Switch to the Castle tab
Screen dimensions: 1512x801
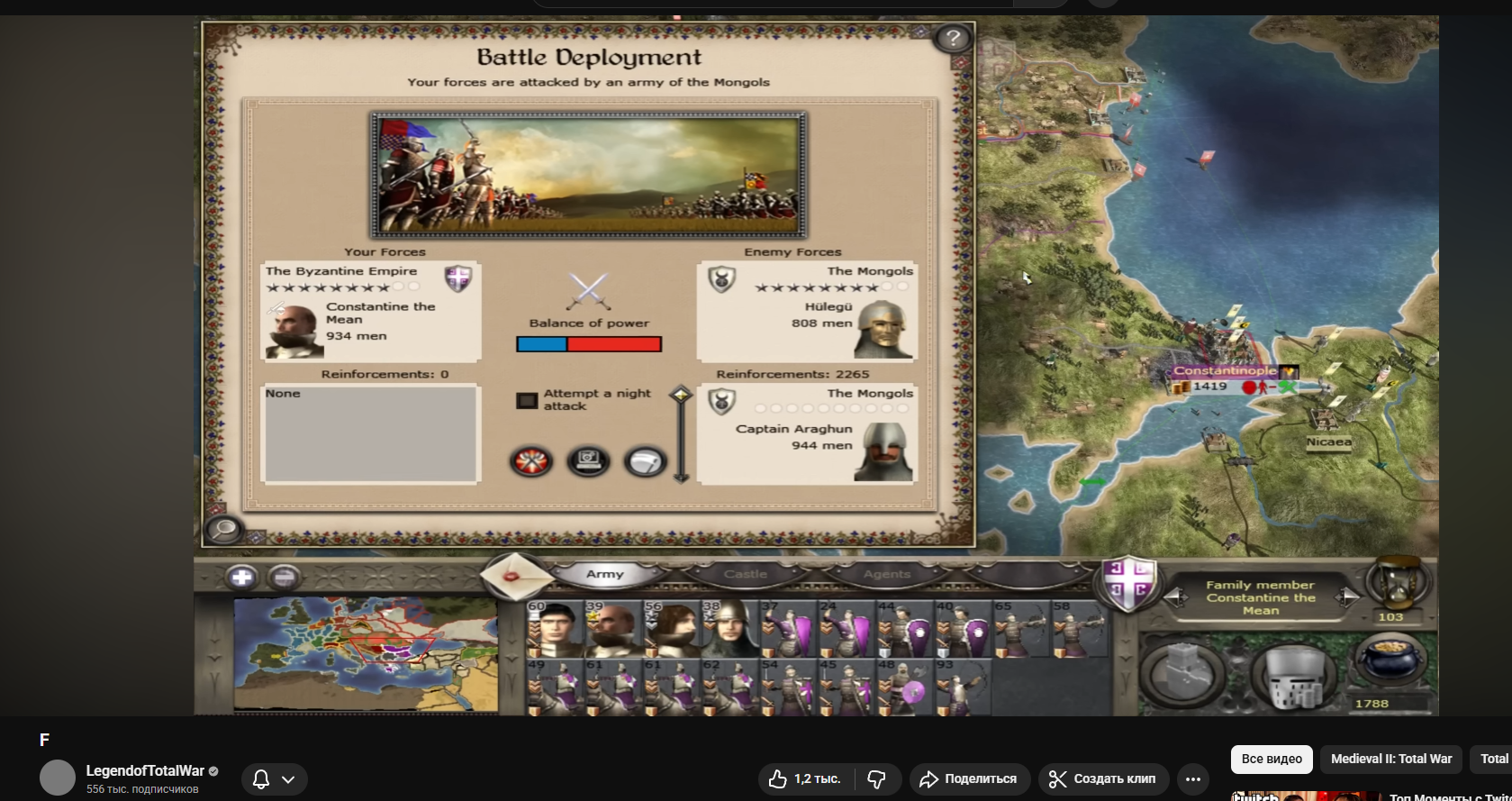(x=746, y=574)
